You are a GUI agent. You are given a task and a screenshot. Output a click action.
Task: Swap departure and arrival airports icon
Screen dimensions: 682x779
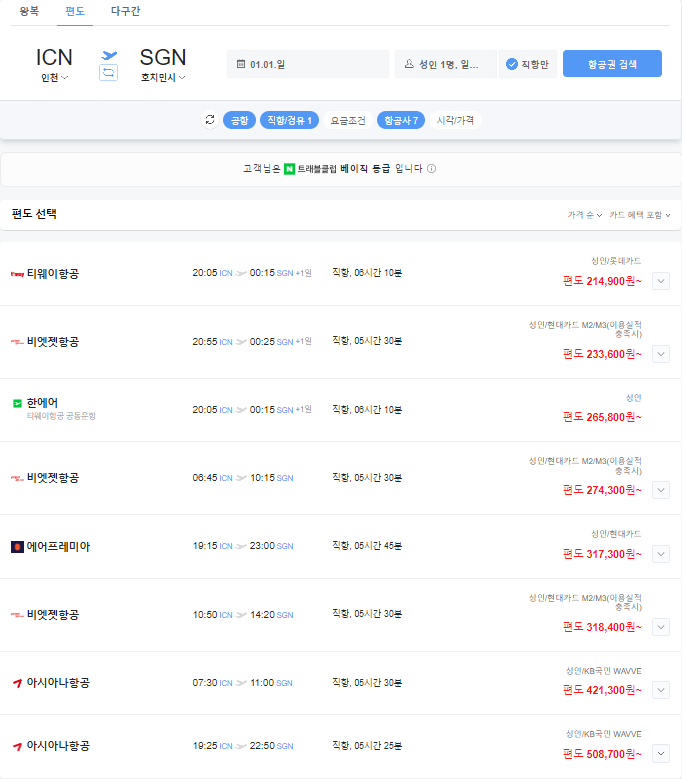point(108,73)
